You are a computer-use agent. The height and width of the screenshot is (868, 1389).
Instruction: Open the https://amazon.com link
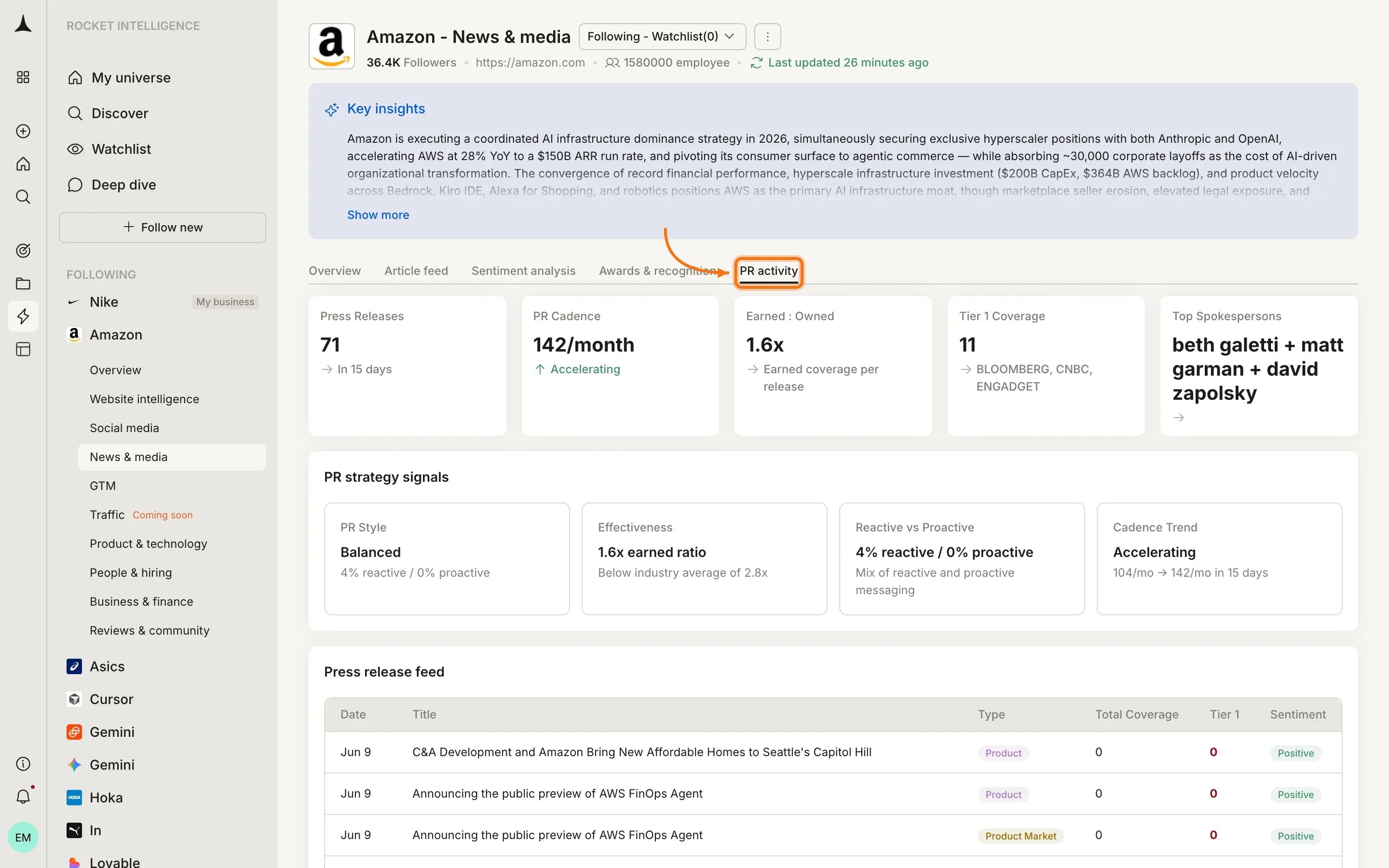point(531,63)
